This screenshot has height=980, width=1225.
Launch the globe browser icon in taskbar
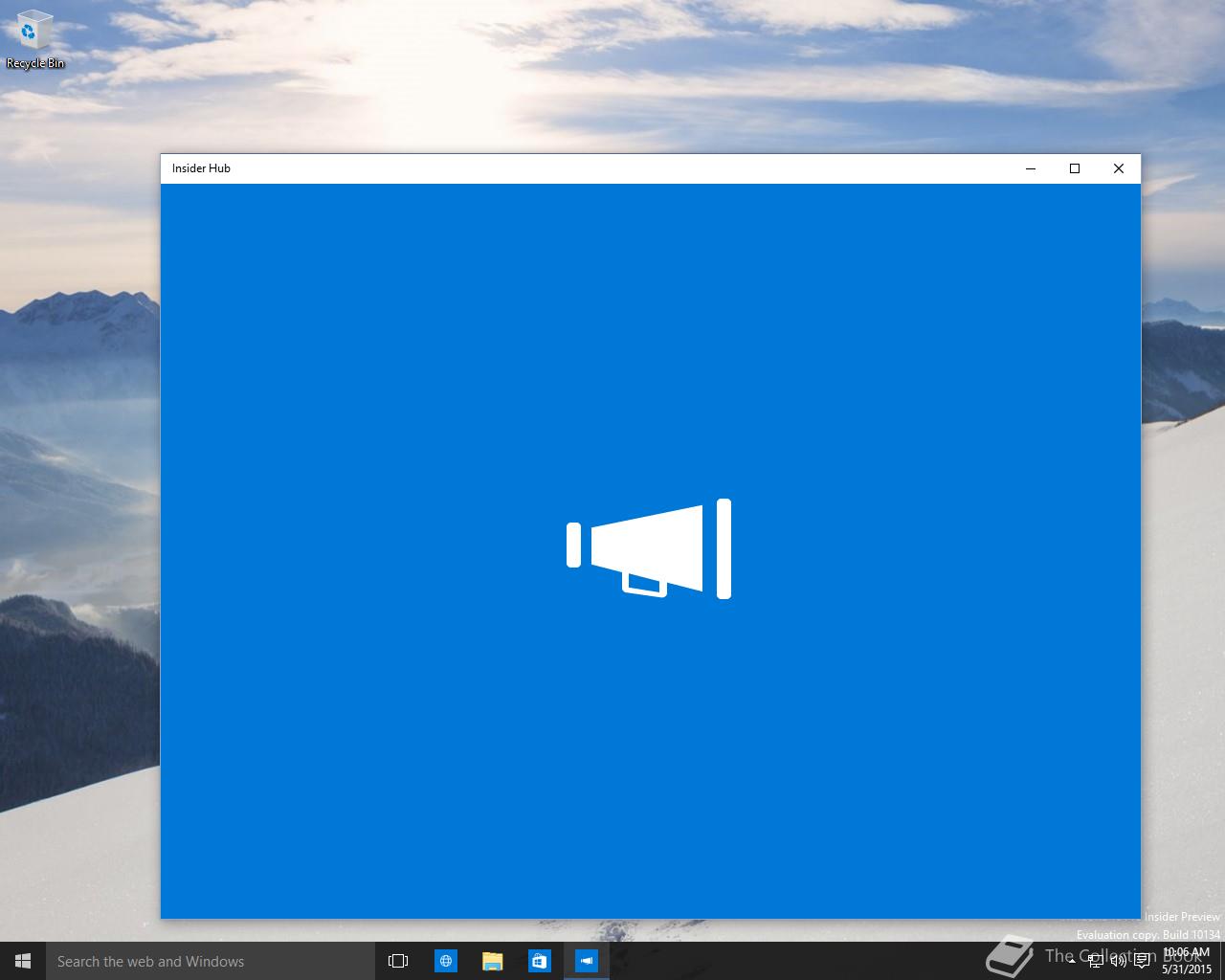point(445,961)
